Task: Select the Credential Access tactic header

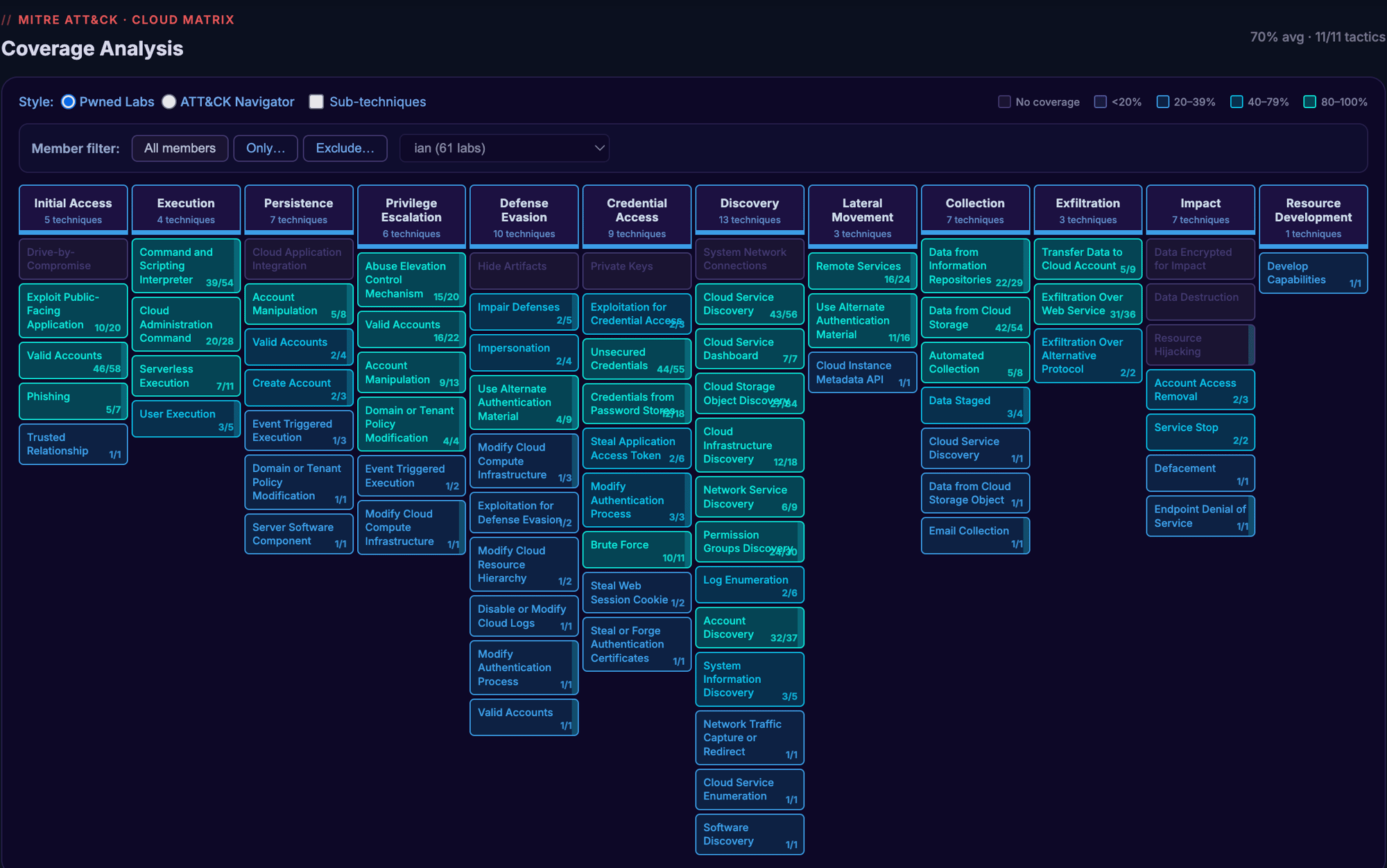Action: point(637,216)
